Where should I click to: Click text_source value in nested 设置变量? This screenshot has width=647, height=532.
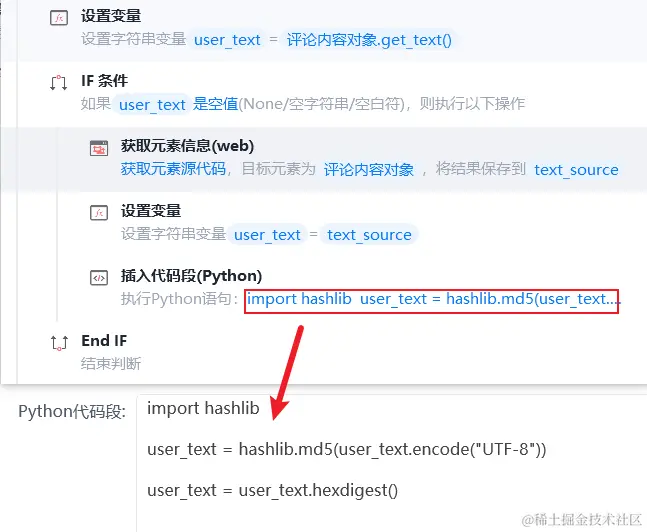[369, 234]
